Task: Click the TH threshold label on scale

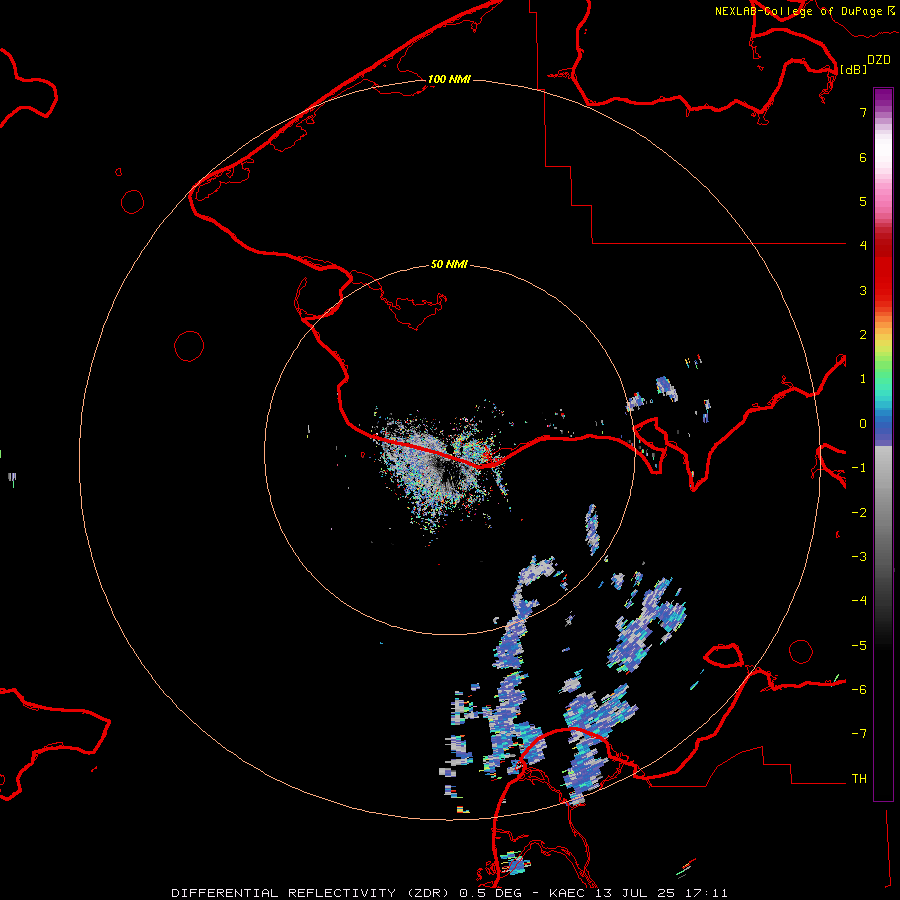Action: pyautogui.click(x=859, y=779)
